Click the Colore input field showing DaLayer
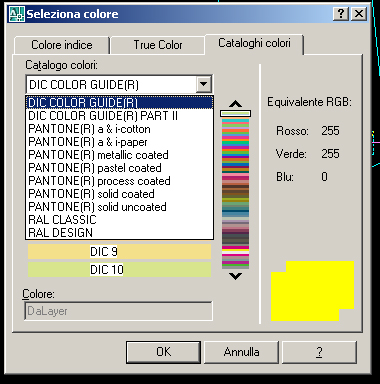The width and height of the screenshot is (380, 384). (x=118, y=311)
